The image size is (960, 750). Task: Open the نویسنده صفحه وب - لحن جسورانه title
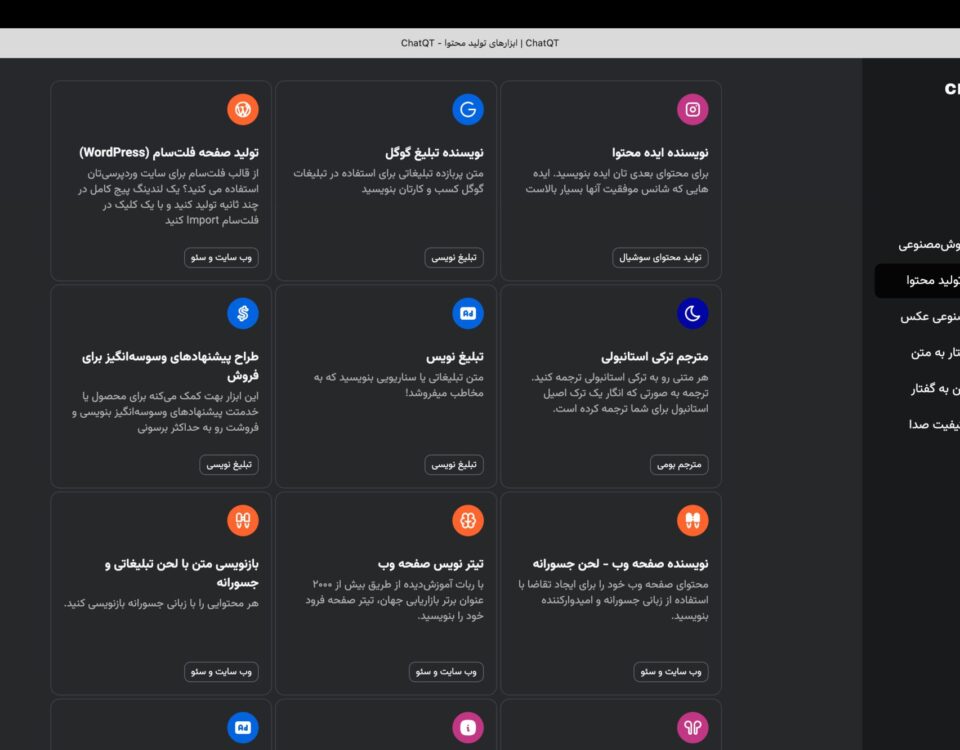point(620,563)
